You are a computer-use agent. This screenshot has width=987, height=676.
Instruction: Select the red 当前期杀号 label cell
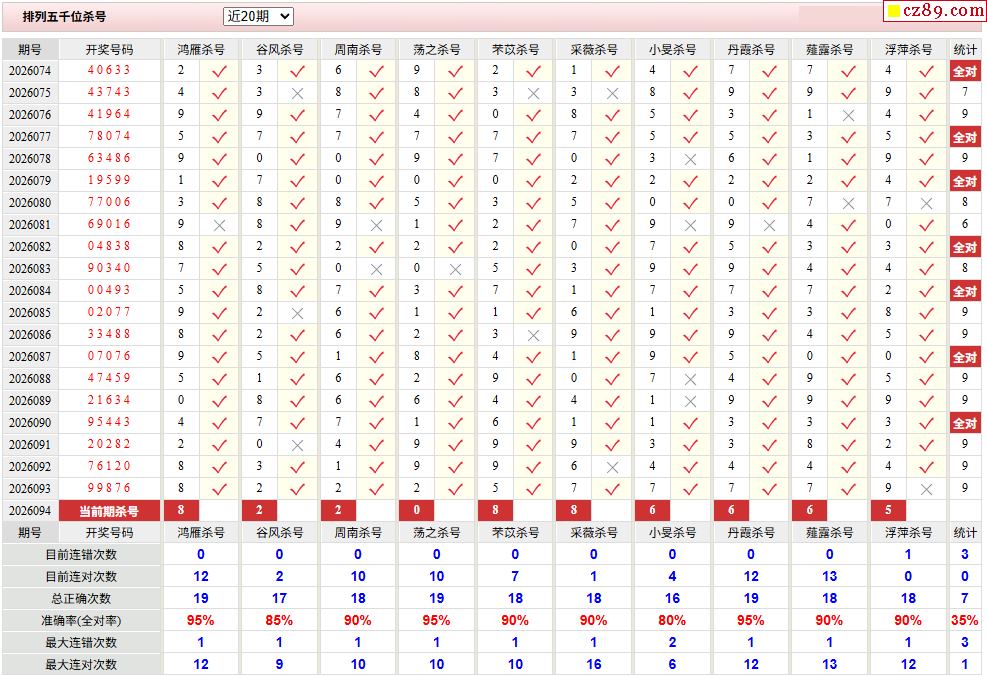click(109, 511)
